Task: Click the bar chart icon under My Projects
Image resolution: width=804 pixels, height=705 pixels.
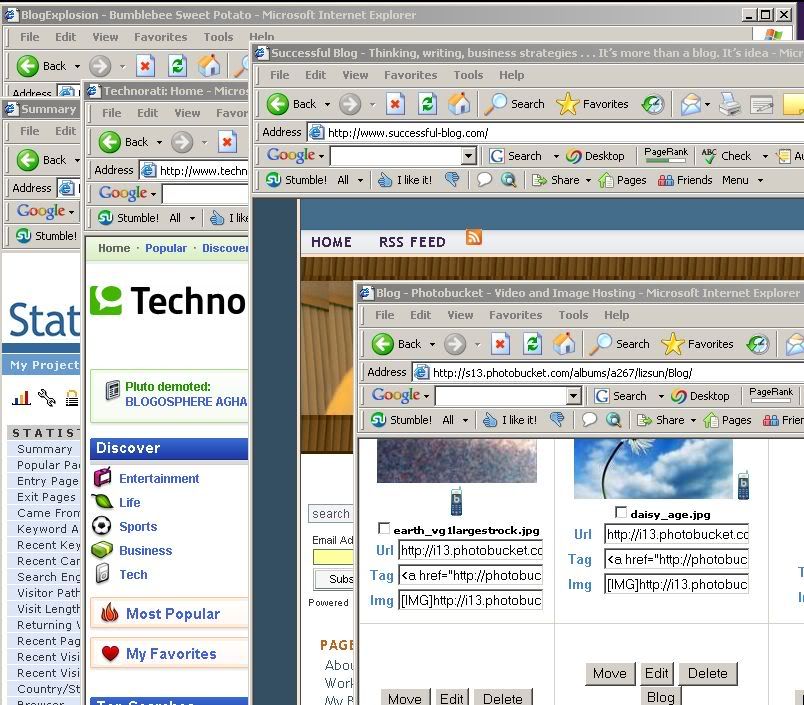Action: (x=21, y=397)
